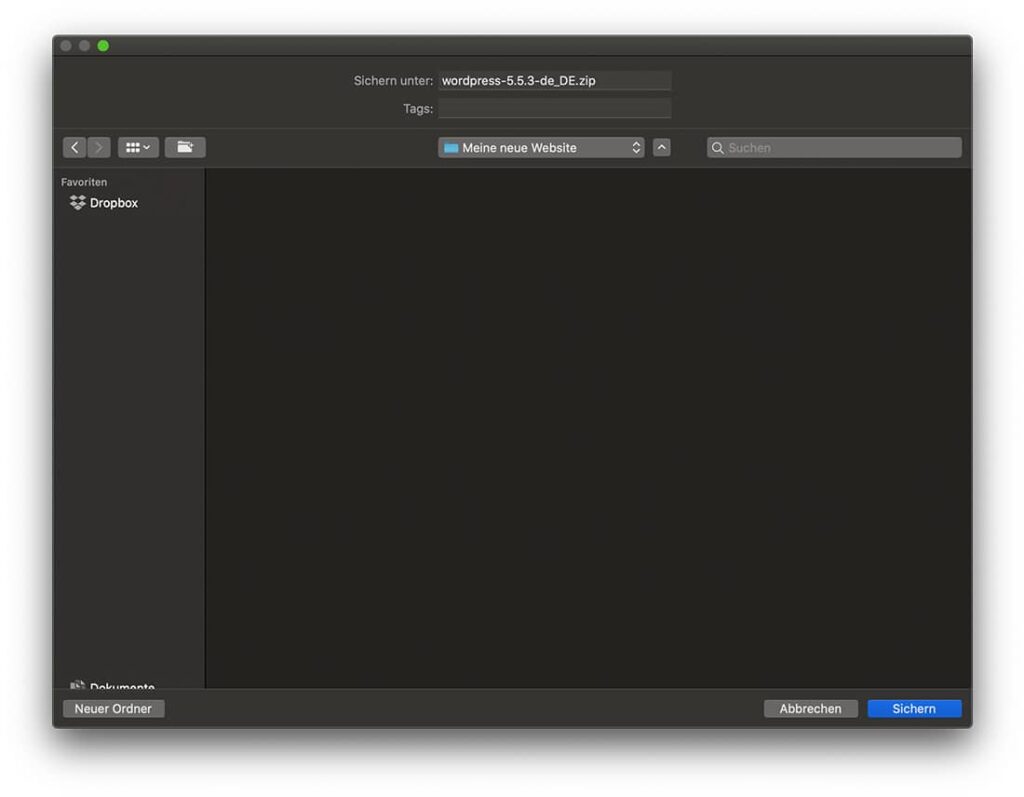Click the Sichern button
Screen dimensions: 1024x797
click(x=914, y=708)
